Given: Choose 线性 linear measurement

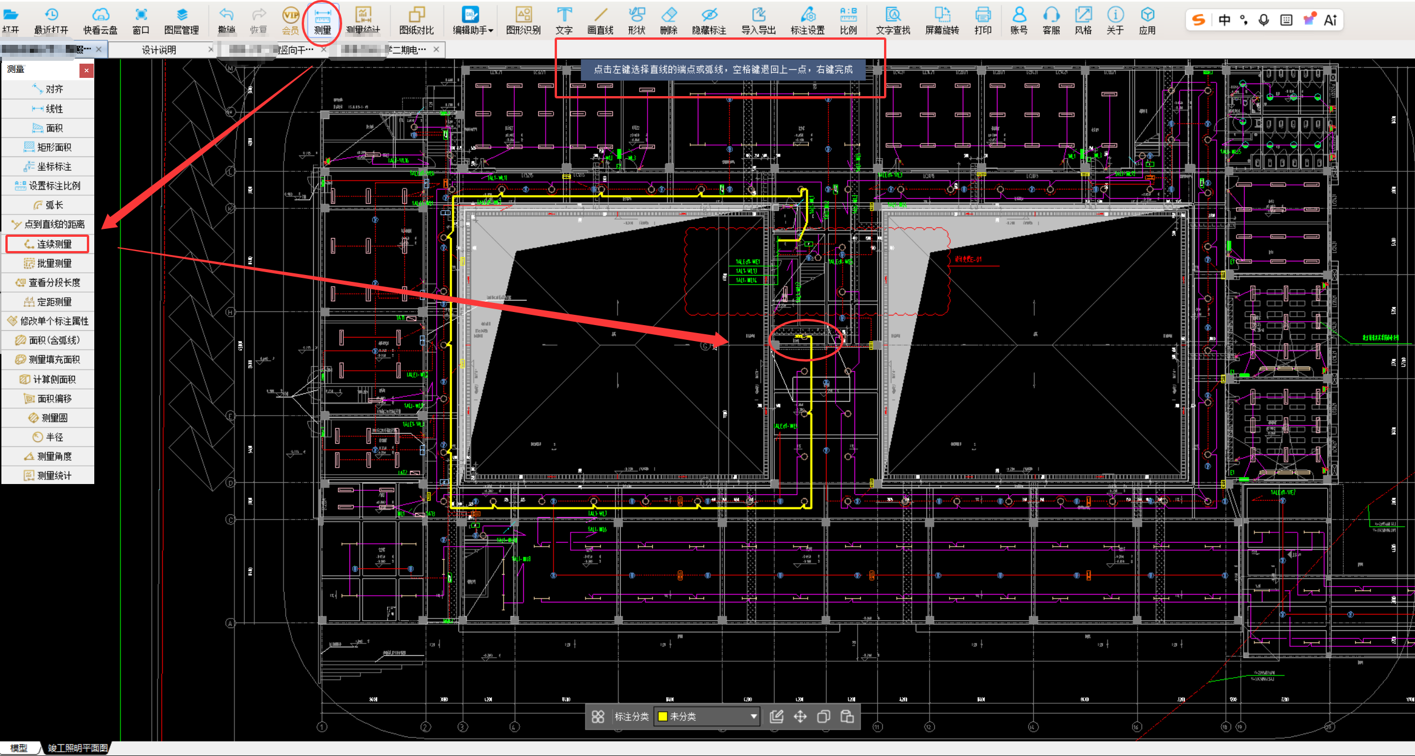Looking at the screenshot, I should pos(47,108).
